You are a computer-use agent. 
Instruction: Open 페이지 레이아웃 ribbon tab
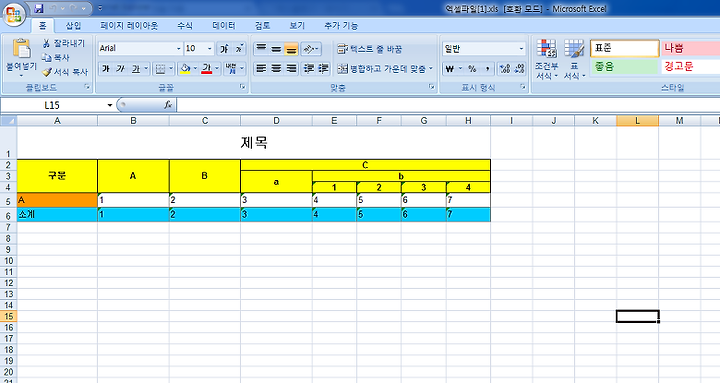(x=129, y=26)
